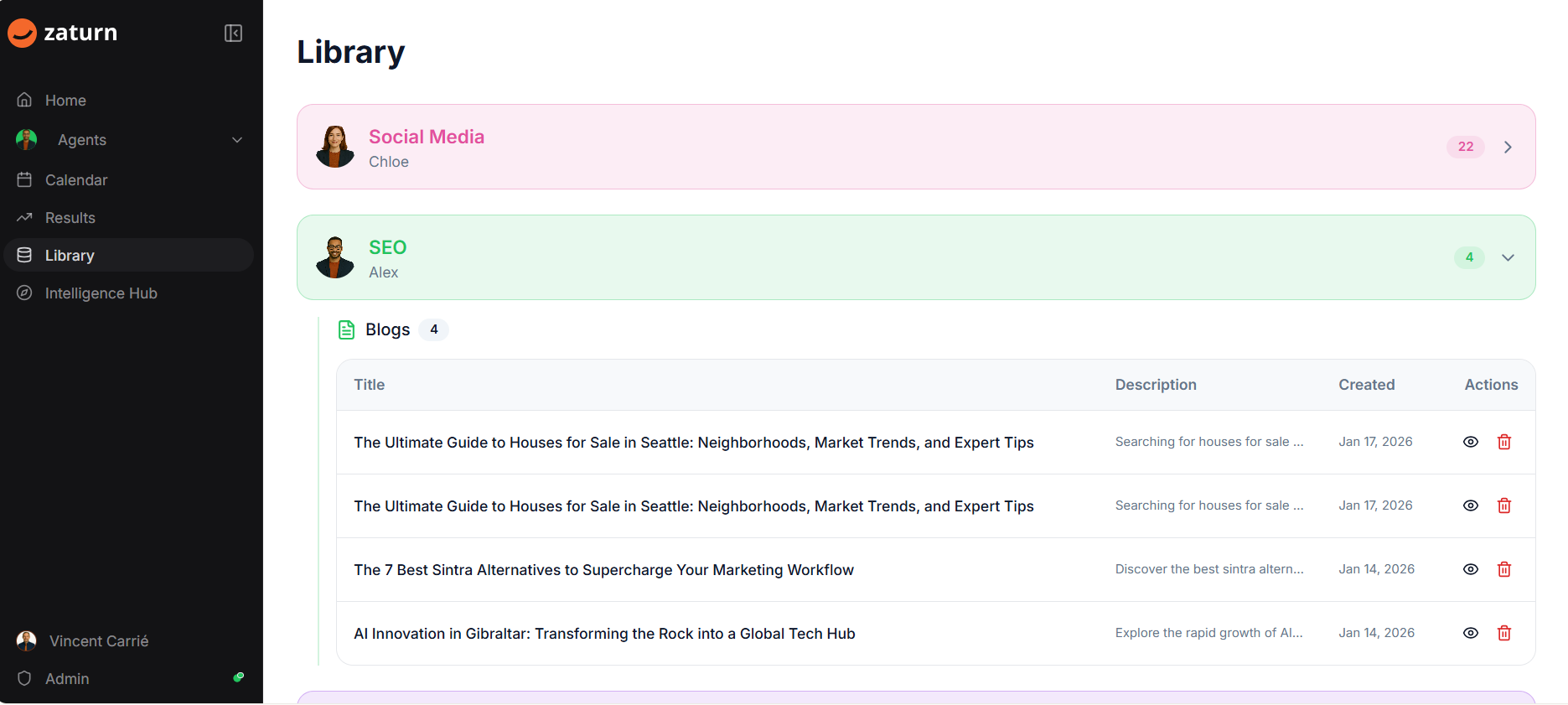
Task: Preview the Sintra Alternatives blog with eye icon
Action: click(1470, 569)
